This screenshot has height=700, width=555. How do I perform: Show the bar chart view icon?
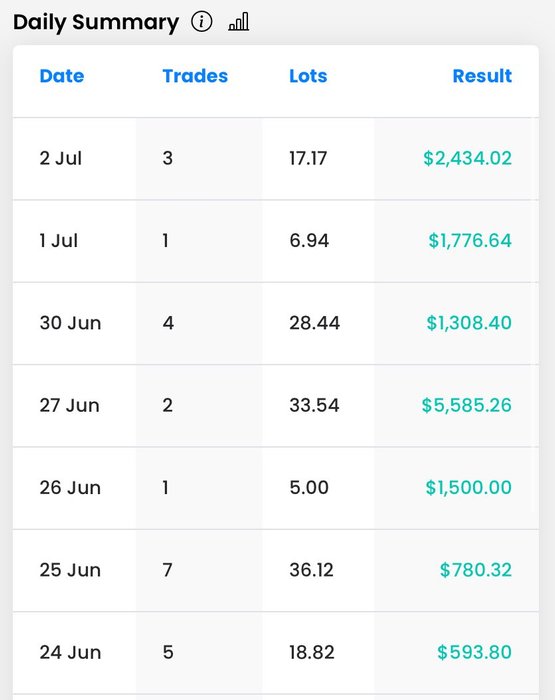[x=238, y=21]
